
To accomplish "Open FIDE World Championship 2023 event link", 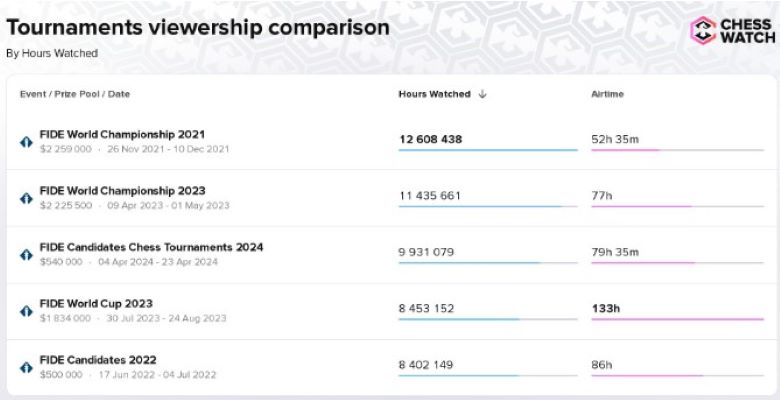I will click(122, 190).
